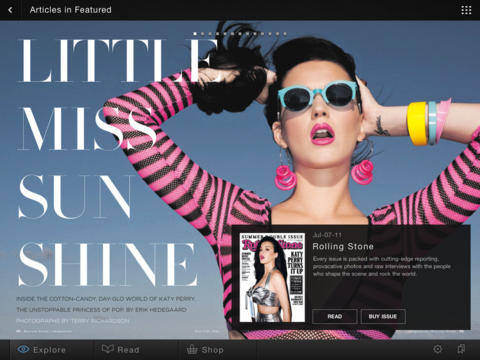Open the grid view icon in header
Image resolution: width=480 pixels, height=360 pixels.
pos(466,10)
